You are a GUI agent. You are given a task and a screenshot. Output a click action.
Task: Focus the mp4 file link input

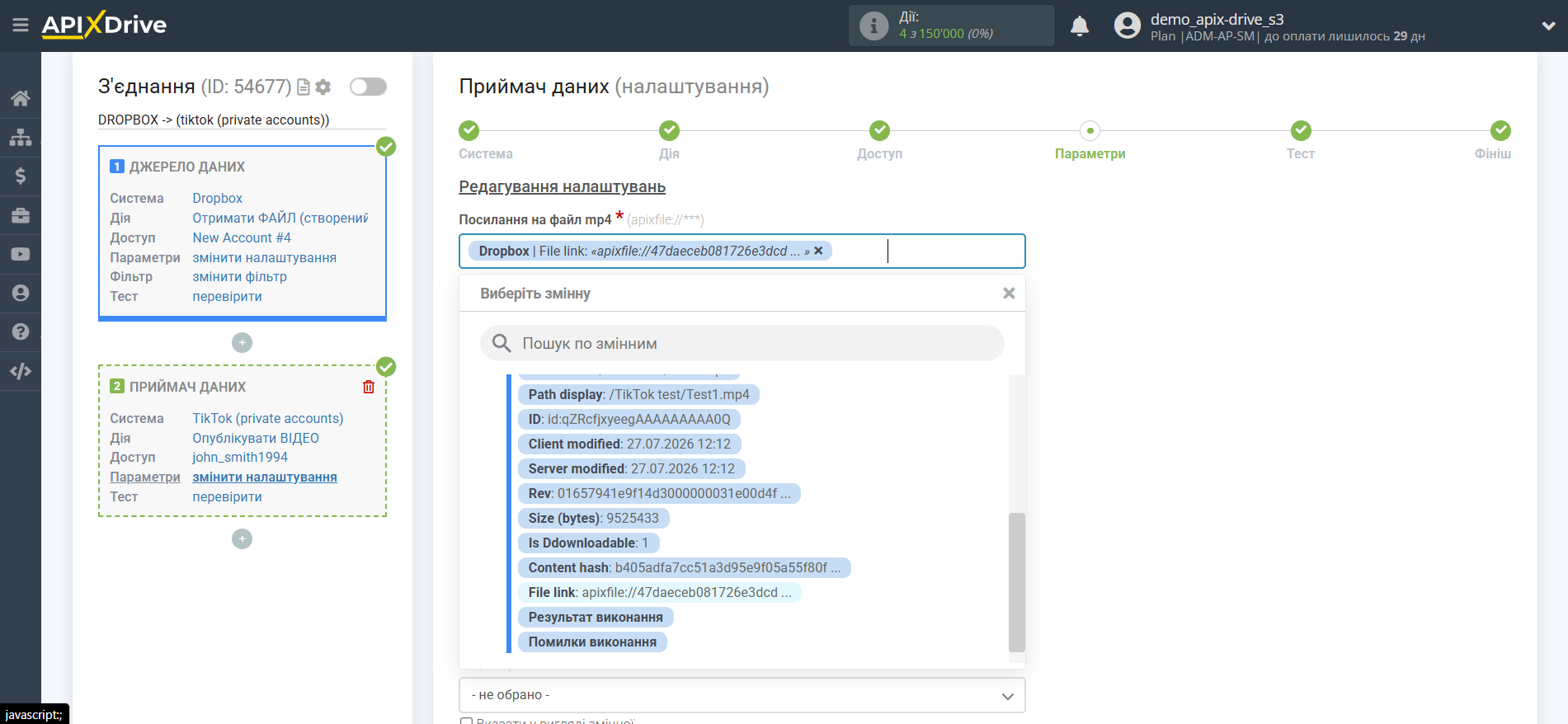742,251
